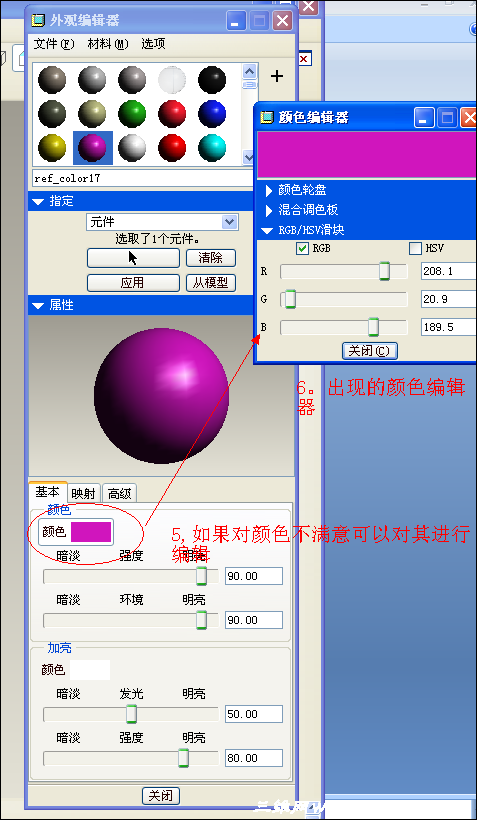Click the white highlight 颜色 swatch
The image size is (477, 820).
point(90,670)
